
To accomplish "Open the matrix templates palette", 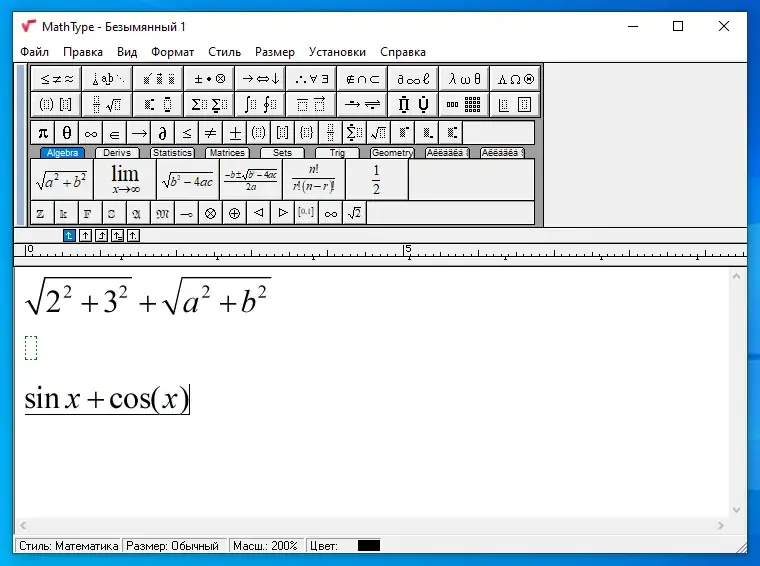I will (464, 104).
